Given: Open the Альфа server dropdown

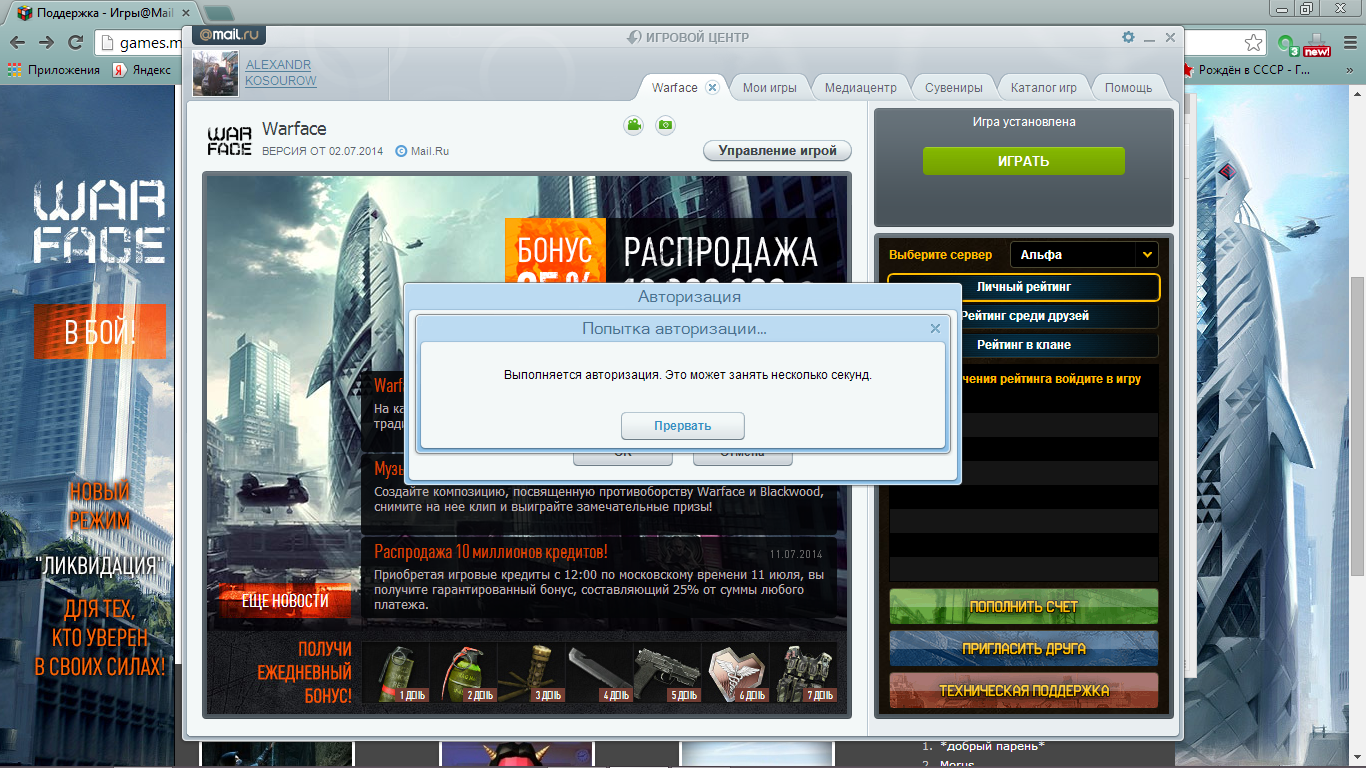Looking at the screenshot, I should [1084, 255].
